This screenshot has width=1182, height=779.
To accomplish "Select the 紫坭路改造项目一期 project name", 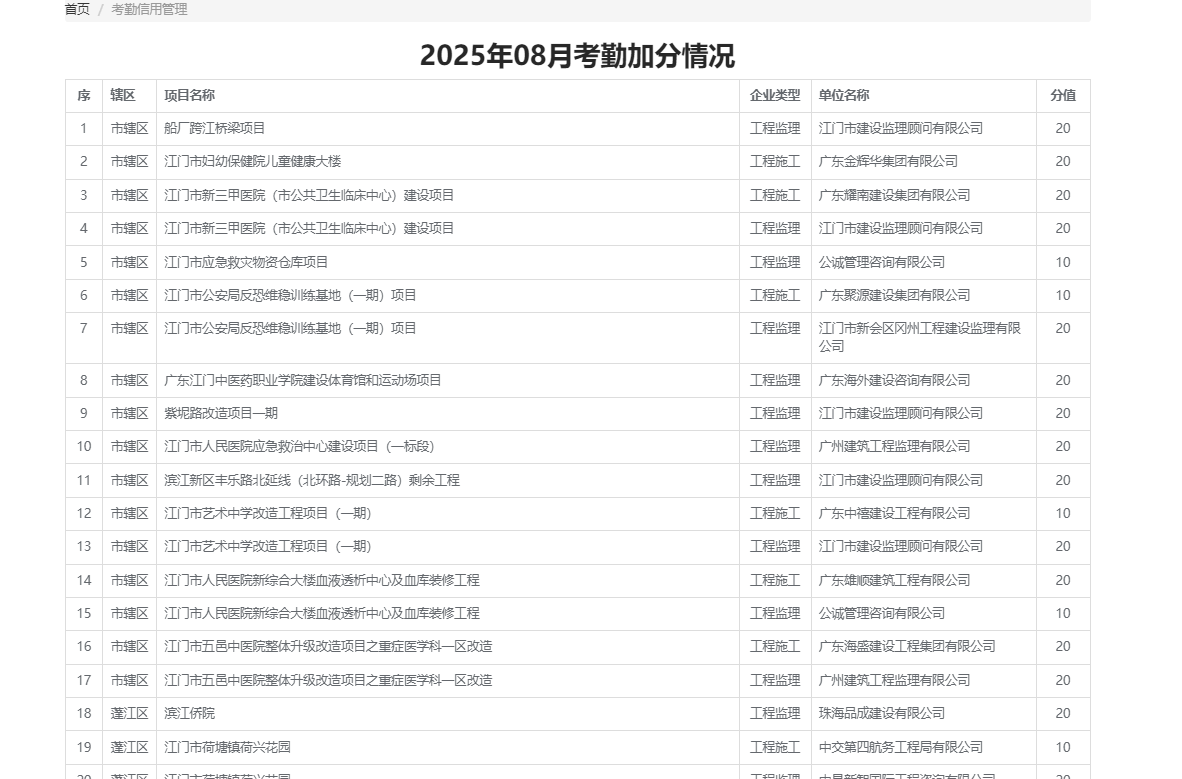I will 221,413.
